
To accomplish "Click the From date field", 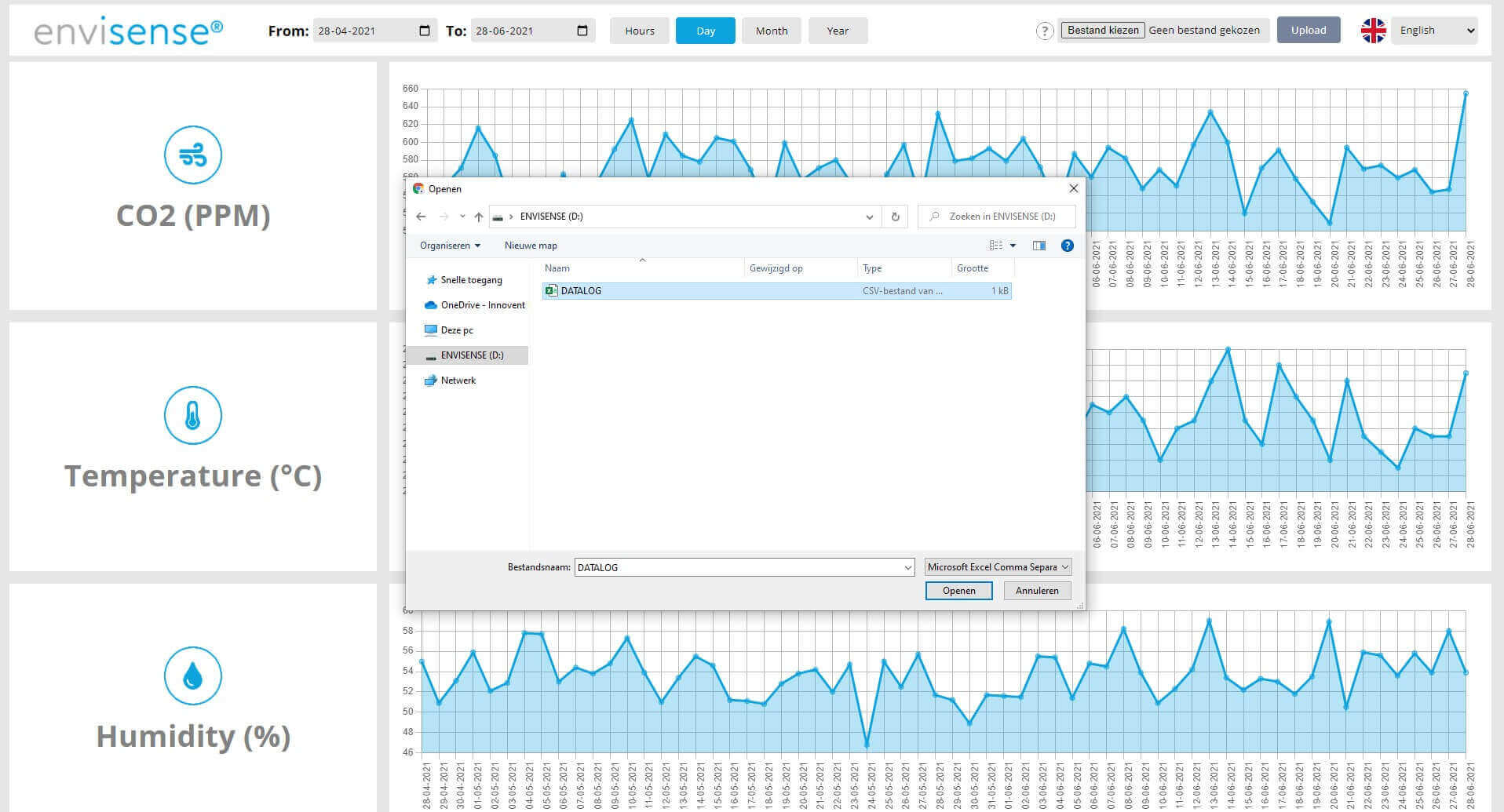I will pyautogui.click(x=374, y=31).
